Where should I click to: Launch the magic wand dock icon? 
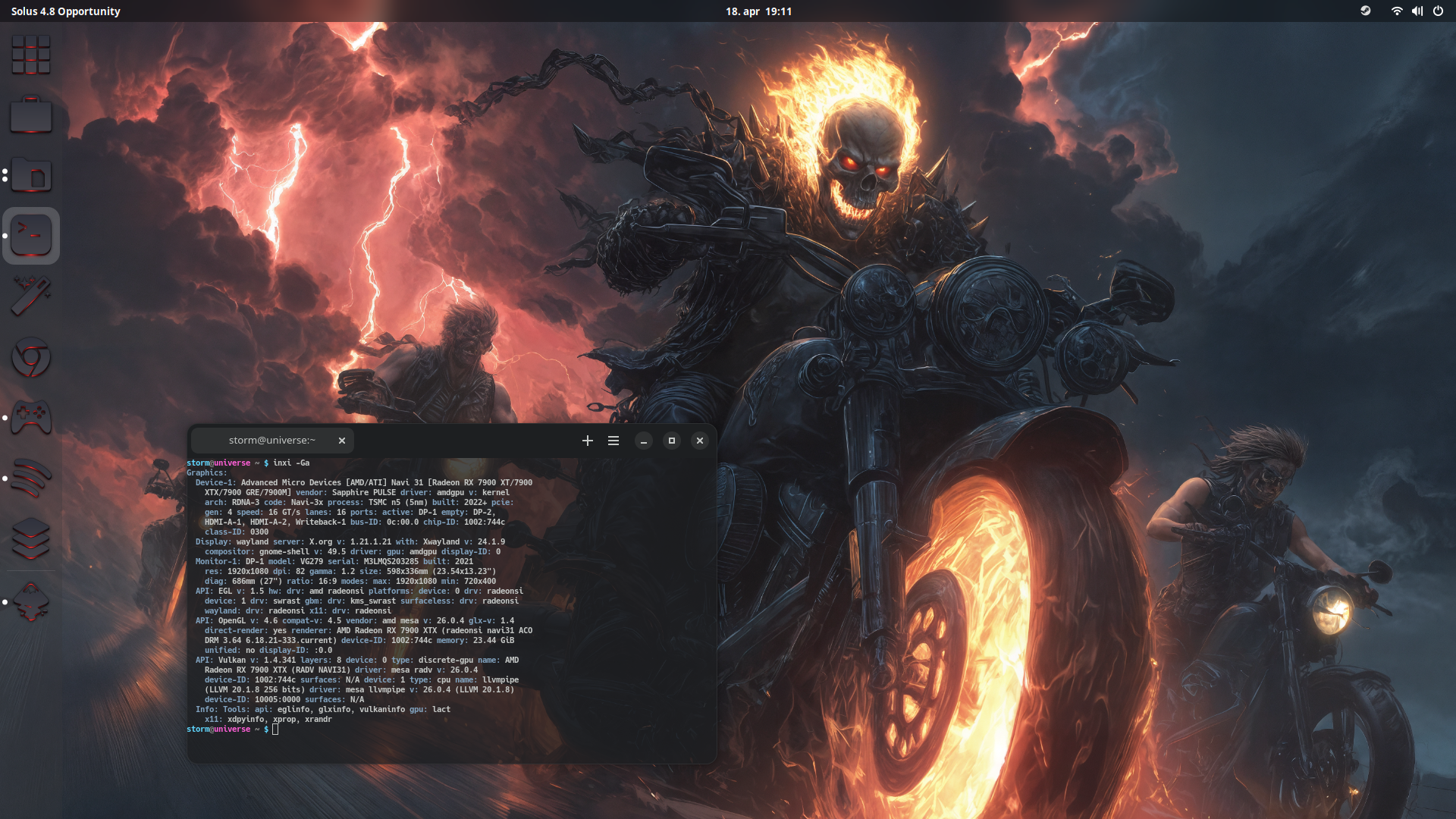pyautogui.click(x=31, y=296)
